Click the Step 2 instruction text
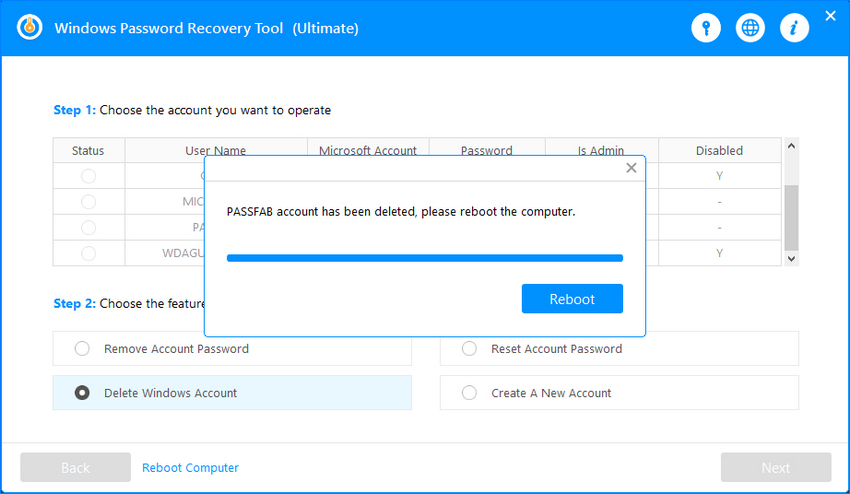This screenshot has height=494, width=850. coord(128,304)
